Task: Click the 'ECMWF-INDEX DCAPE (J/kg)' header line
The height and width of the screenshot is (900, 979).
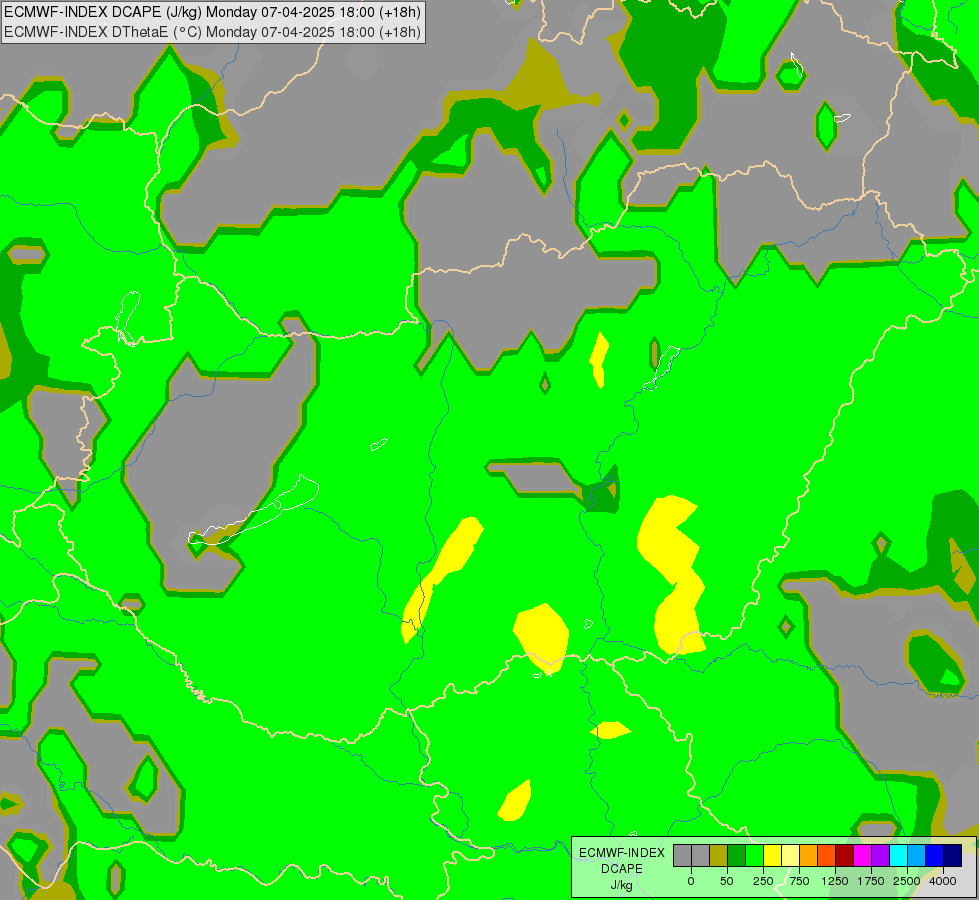Action: tap(212, 12)
